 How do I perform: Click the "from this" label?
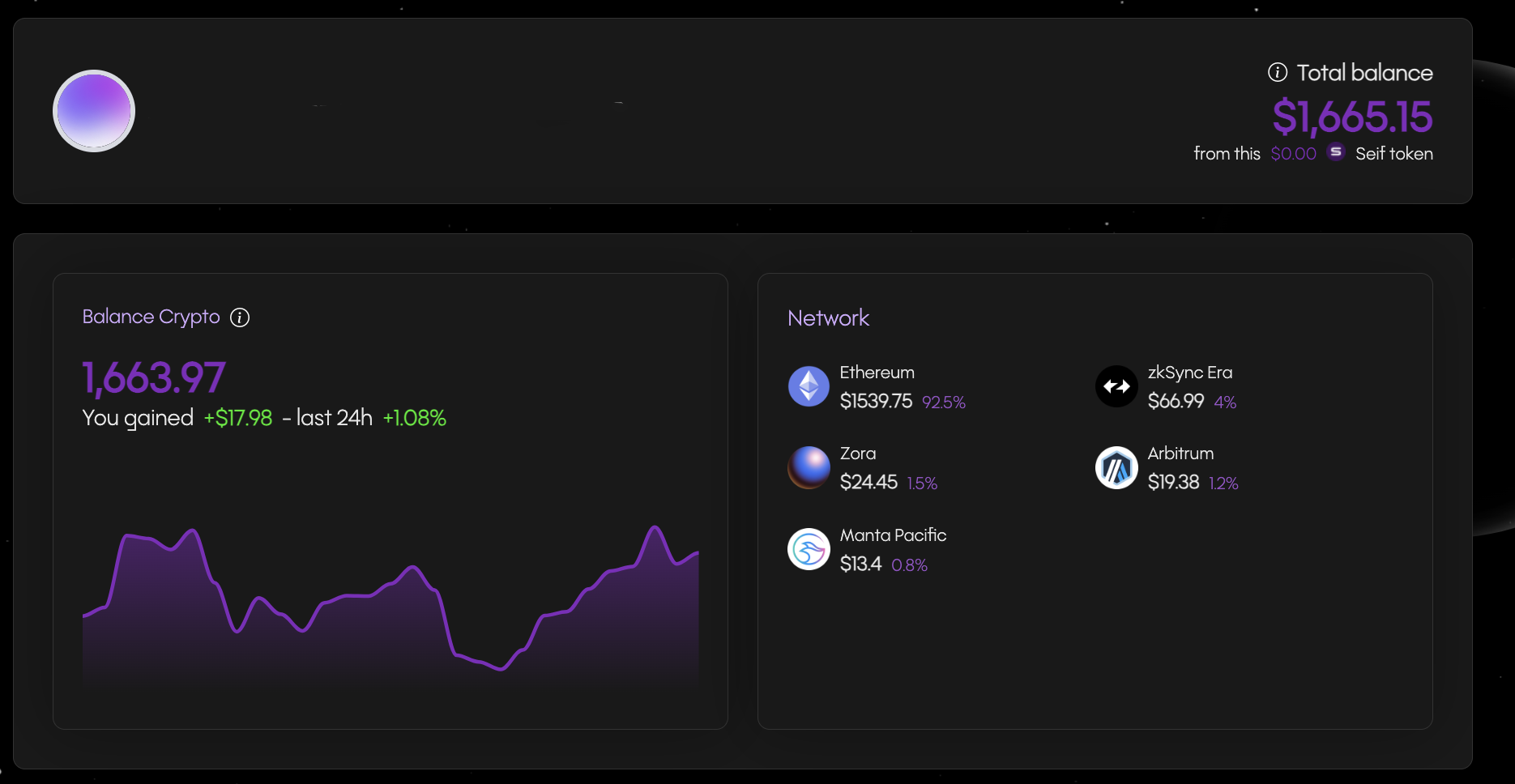coord(1227,154)
